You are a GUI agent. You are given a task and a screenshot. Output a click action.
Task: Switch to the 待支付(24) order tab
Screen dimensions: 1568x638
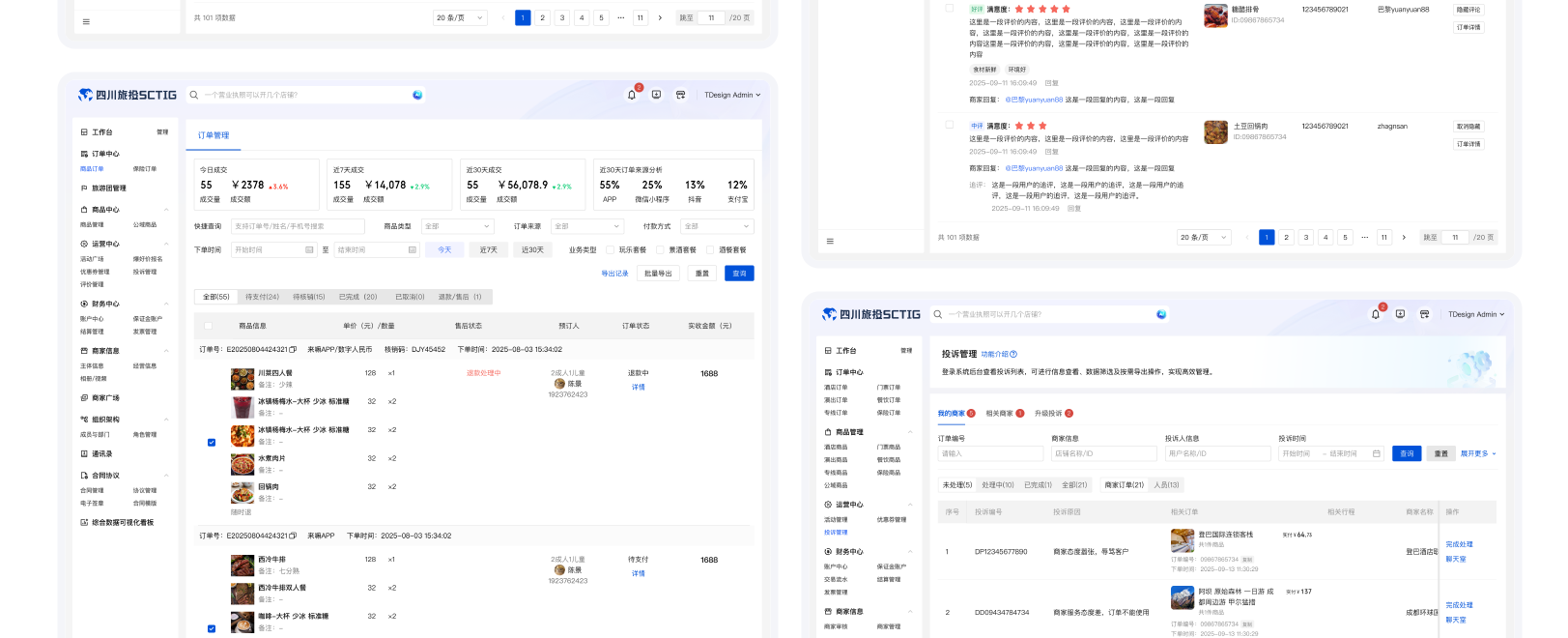tap(262, 297)
